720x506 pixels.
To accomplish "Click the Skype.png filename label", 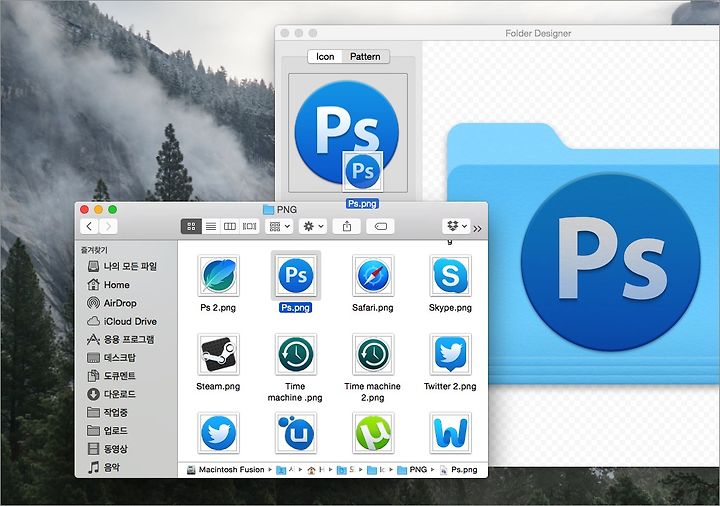I will [x=450, y=308].
